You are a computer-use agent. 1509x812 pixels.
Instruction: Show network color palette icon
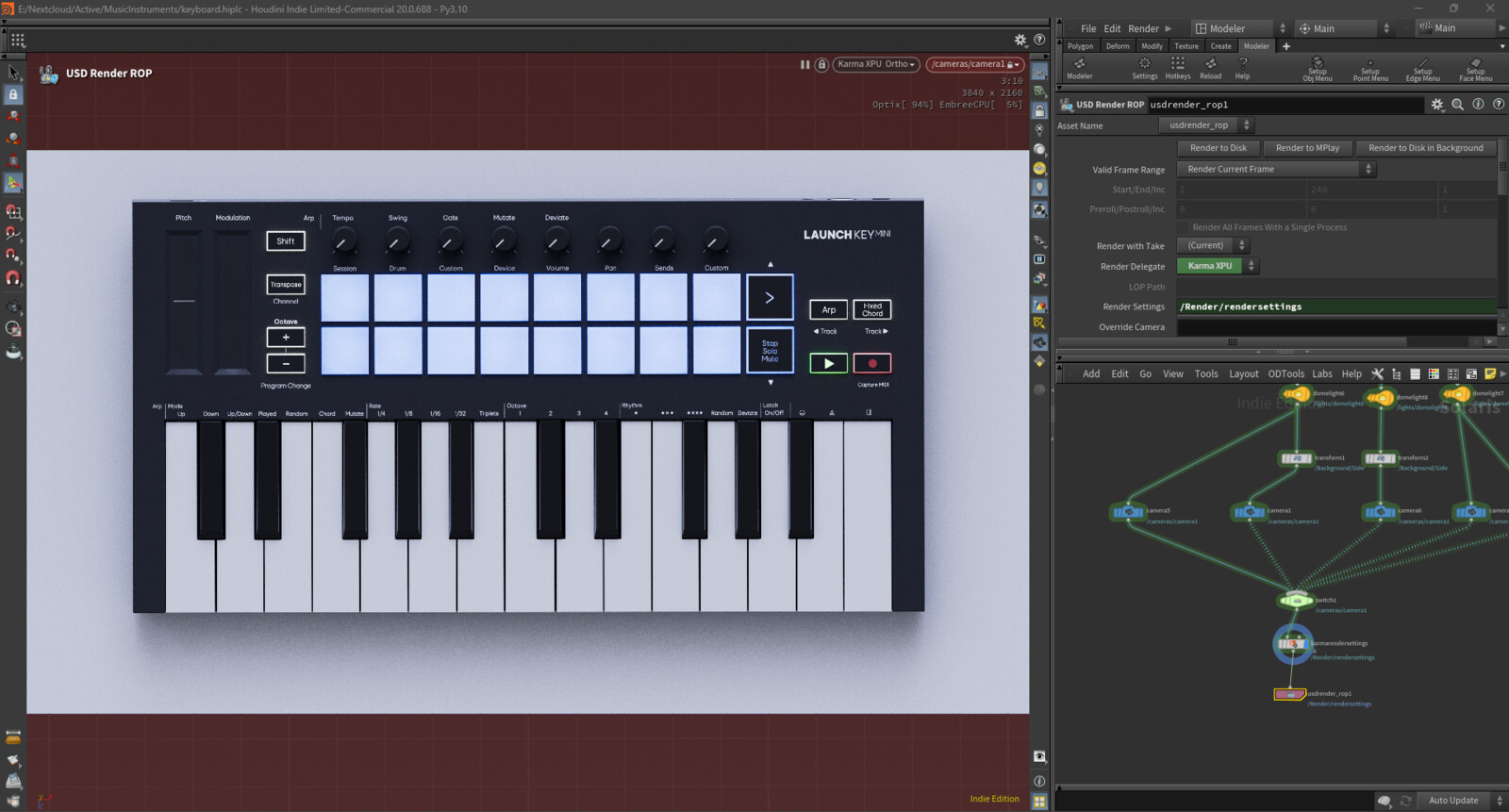point(1434,374)
